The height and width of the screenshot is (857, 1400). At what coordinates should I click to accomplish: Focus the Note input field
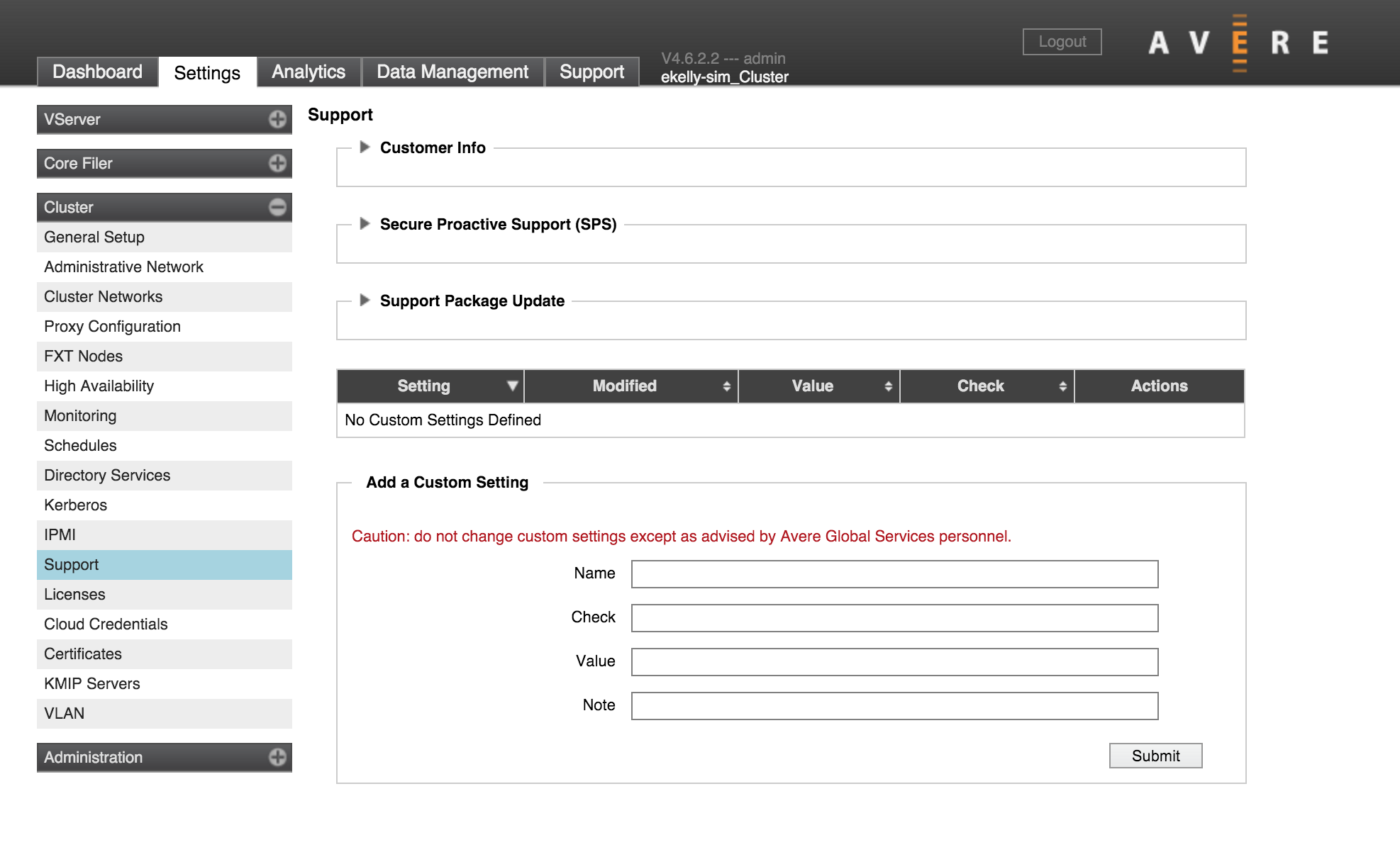click(894, 706)
